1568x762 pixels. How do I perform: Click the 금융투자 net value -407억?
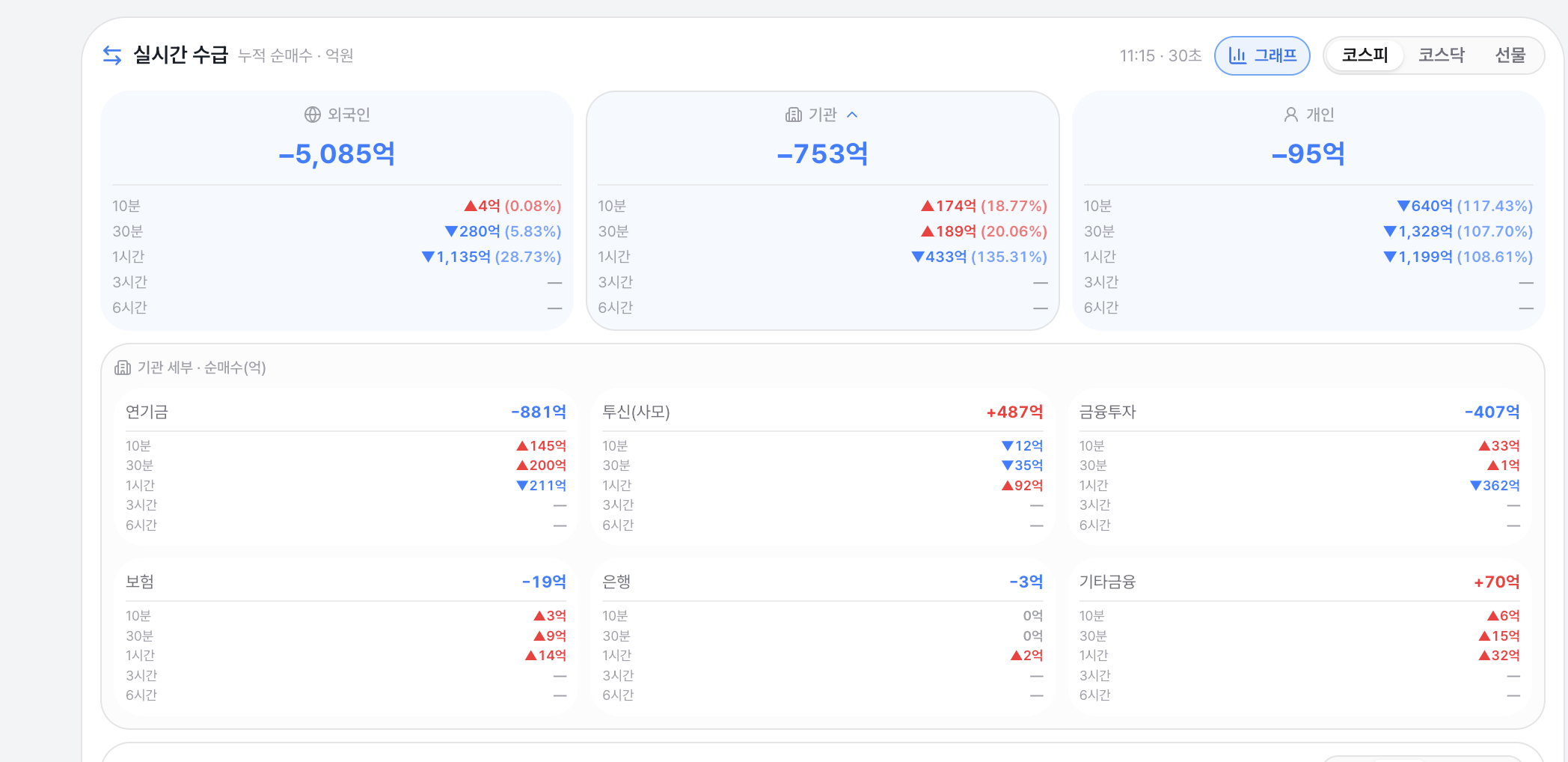coord(1492,412)
